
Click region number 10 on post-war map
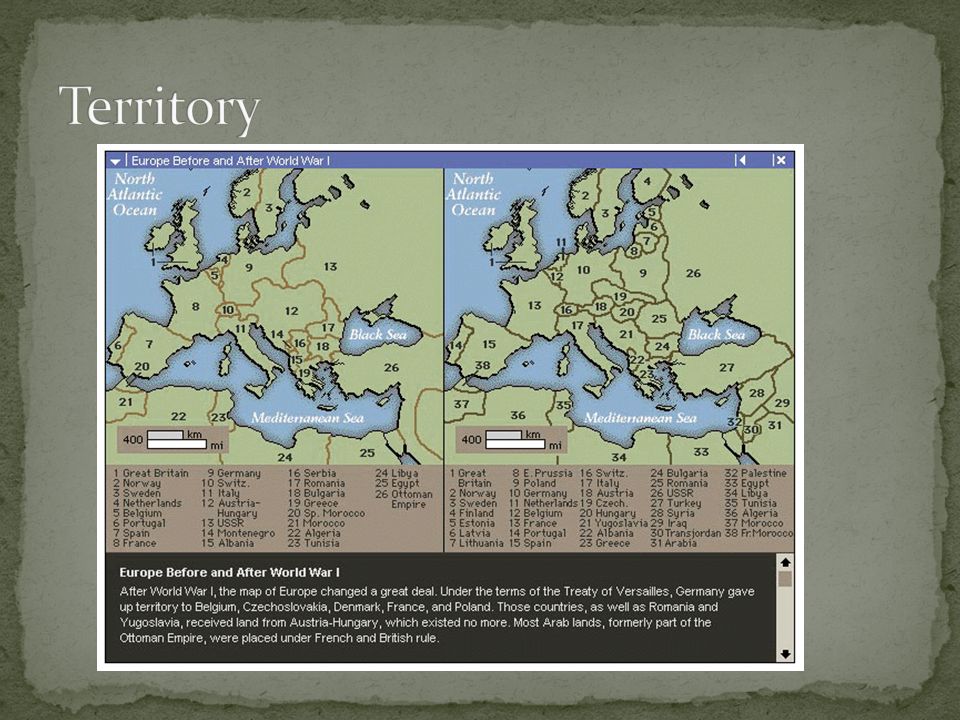[583, 269]
